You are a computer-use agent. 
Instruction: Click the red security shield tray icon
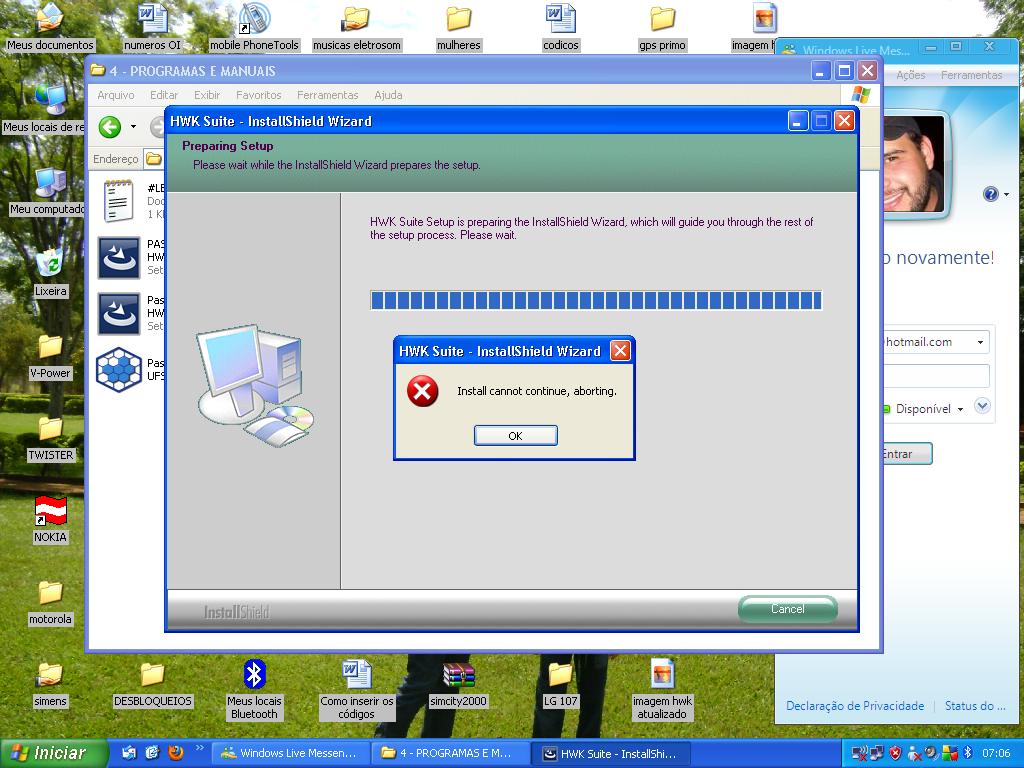click(x=896, y=754)
